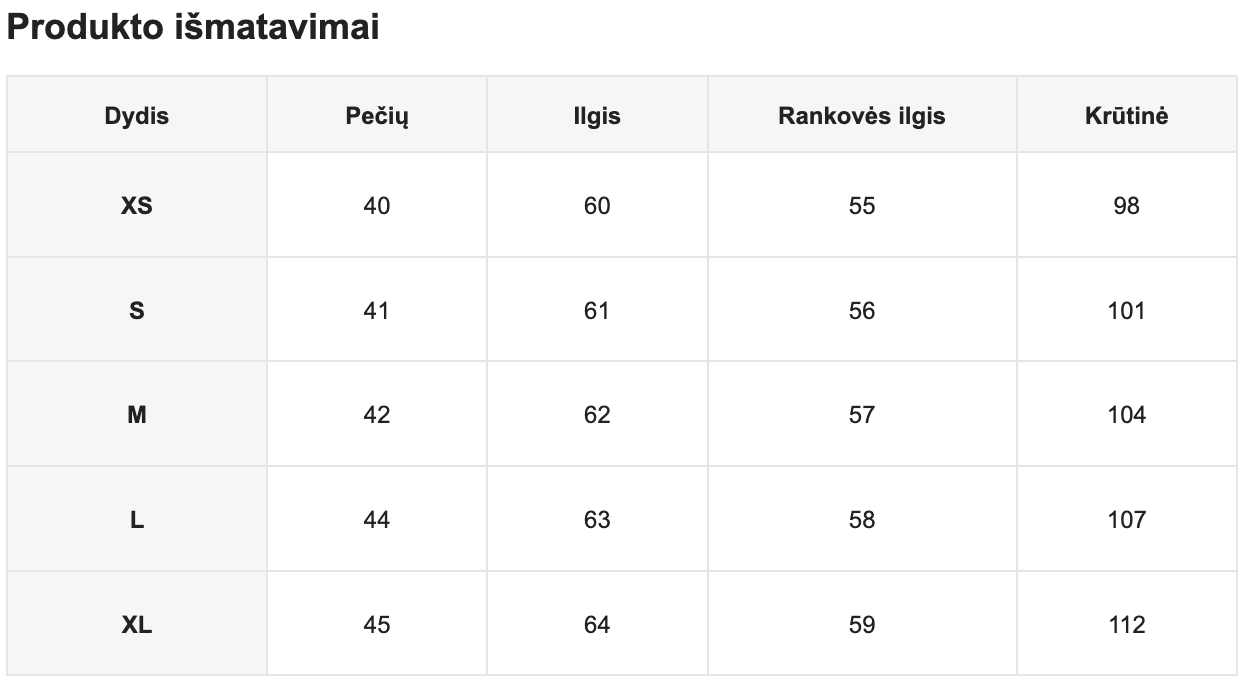Select the M size row label
The image size is (1246, 686).
[x=137, y=415]
